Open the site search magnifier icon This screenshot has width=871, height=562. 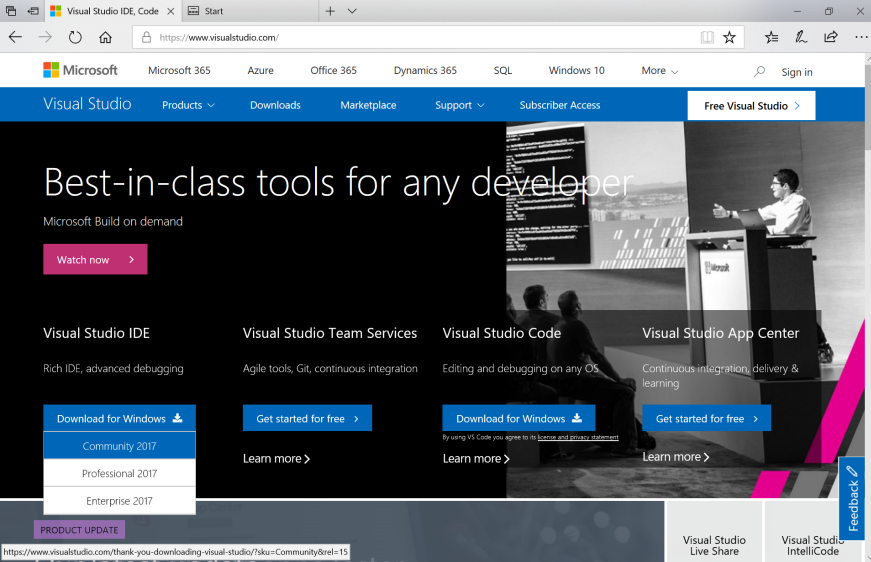(x=759, y=71)
